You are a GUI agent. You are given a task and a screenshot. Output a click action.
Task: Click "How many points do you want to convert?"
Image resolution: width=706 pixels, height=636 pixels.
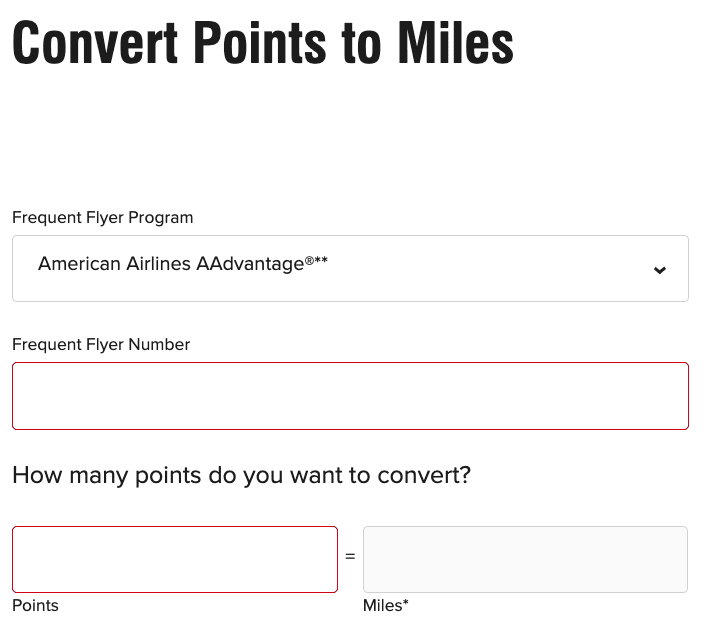tap(241, 474)
